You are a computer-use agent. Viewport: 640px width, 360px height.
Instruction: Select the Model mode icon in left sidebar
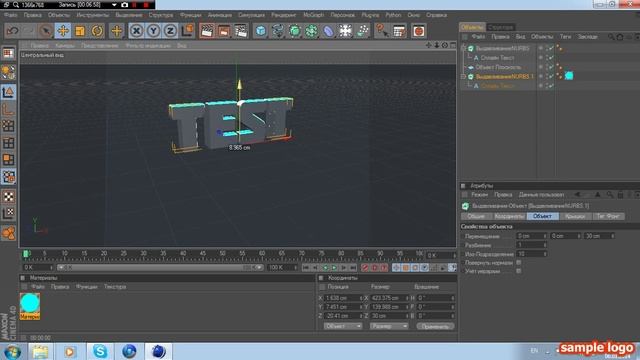tap(8, 92)
